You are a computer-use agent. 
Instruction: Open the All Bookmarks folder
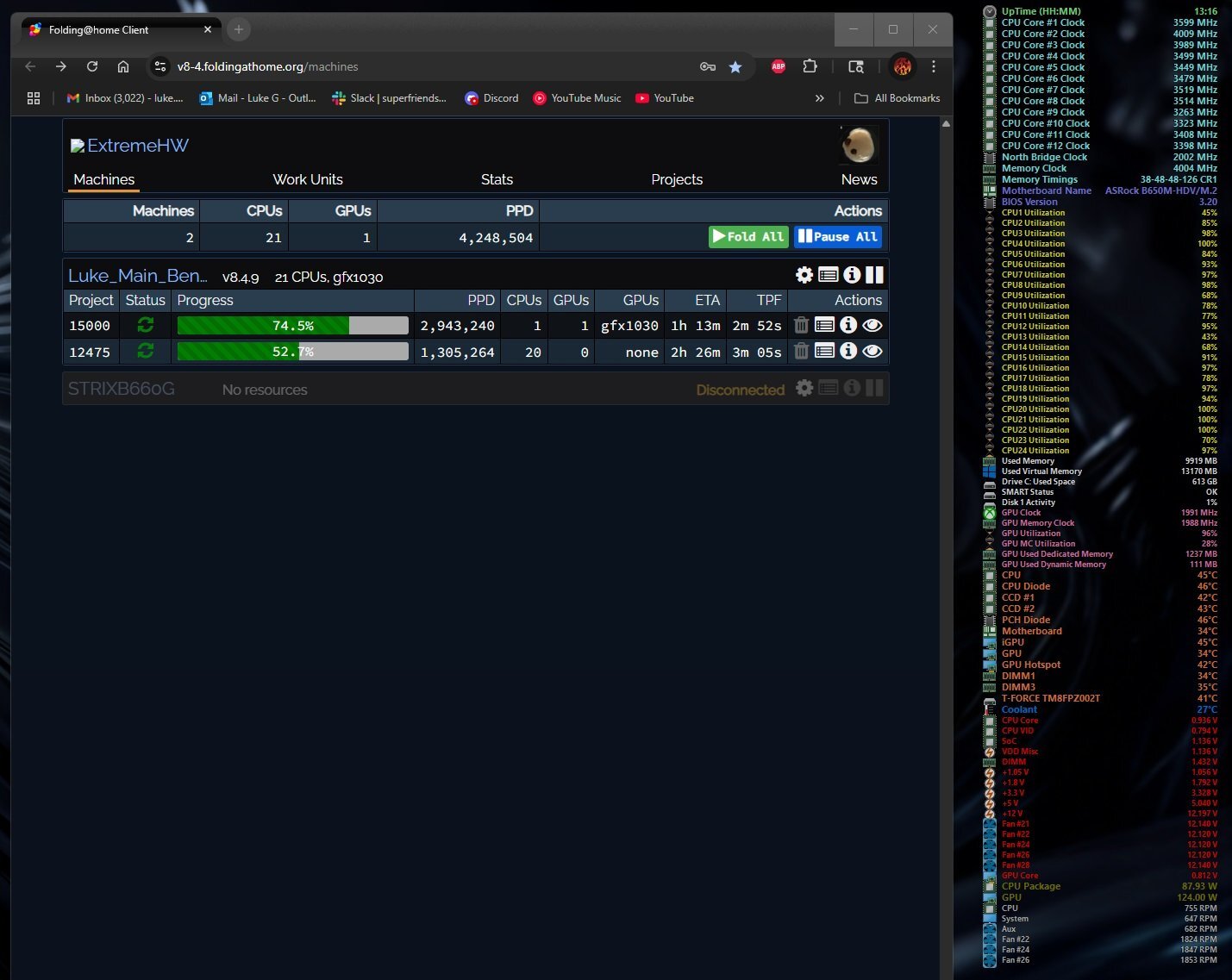click(897, 98)
